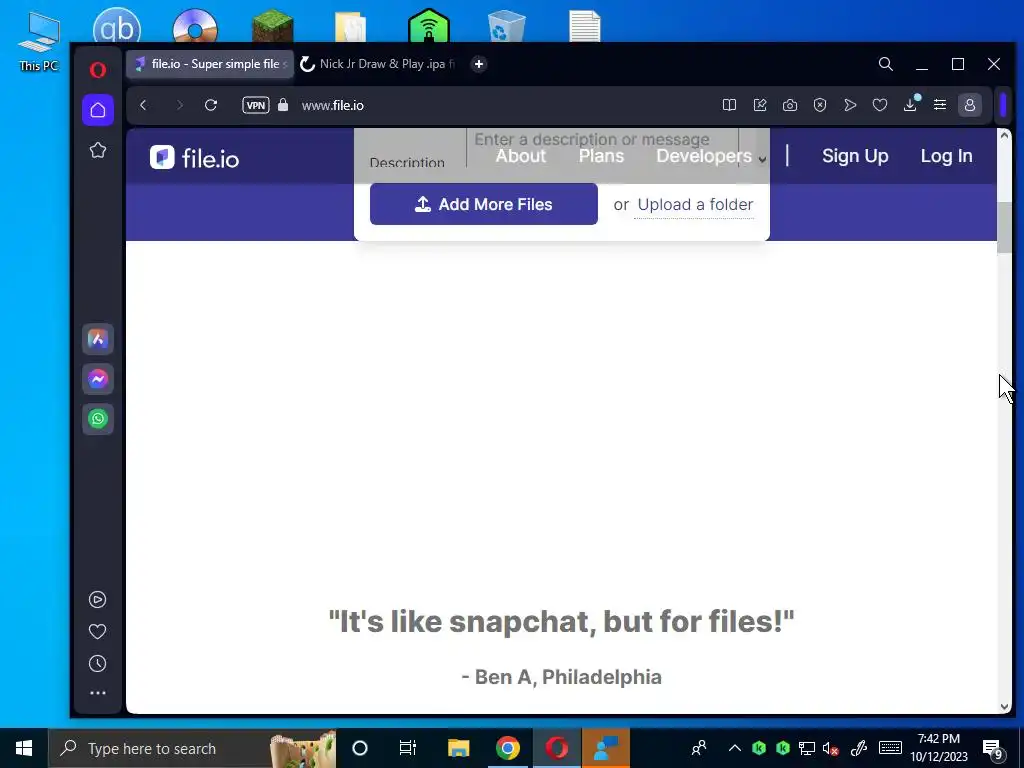This screenshot has height=768, width=1024.
Task: Open Messenger in the Opera sidebar
Action: click(98, 379)
